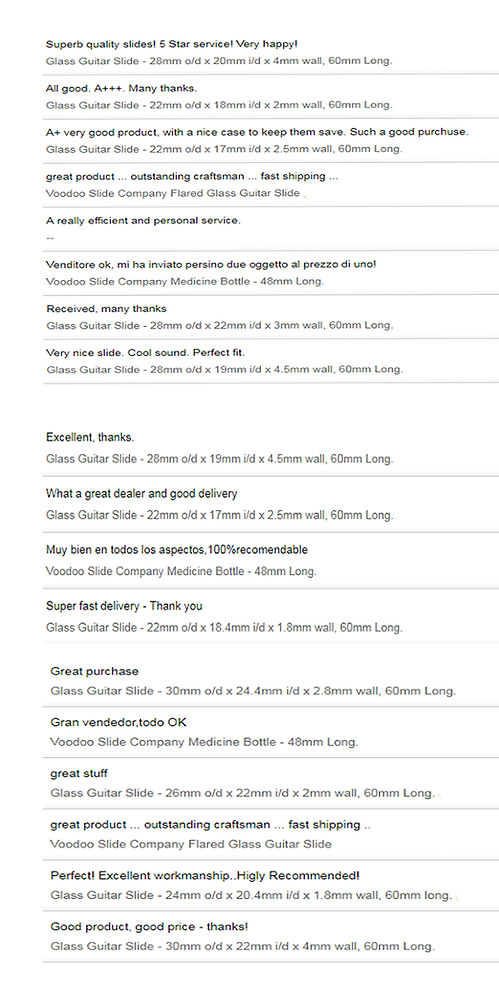Open the Medicine Bottle listing under 'Gran vendedor'

click(204, 742)
